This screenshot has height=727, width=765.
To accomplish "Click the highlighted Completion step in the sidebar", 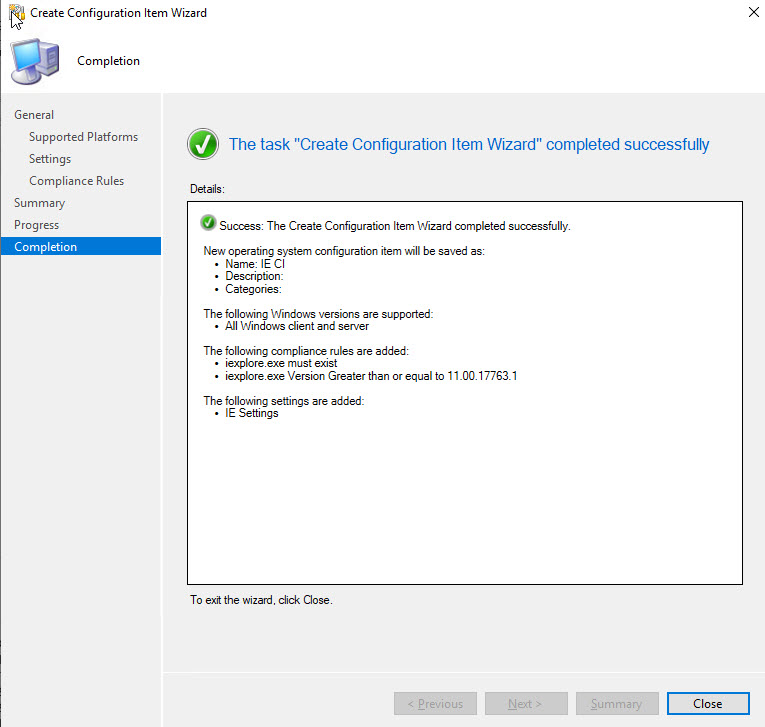I will coord(80,247).
